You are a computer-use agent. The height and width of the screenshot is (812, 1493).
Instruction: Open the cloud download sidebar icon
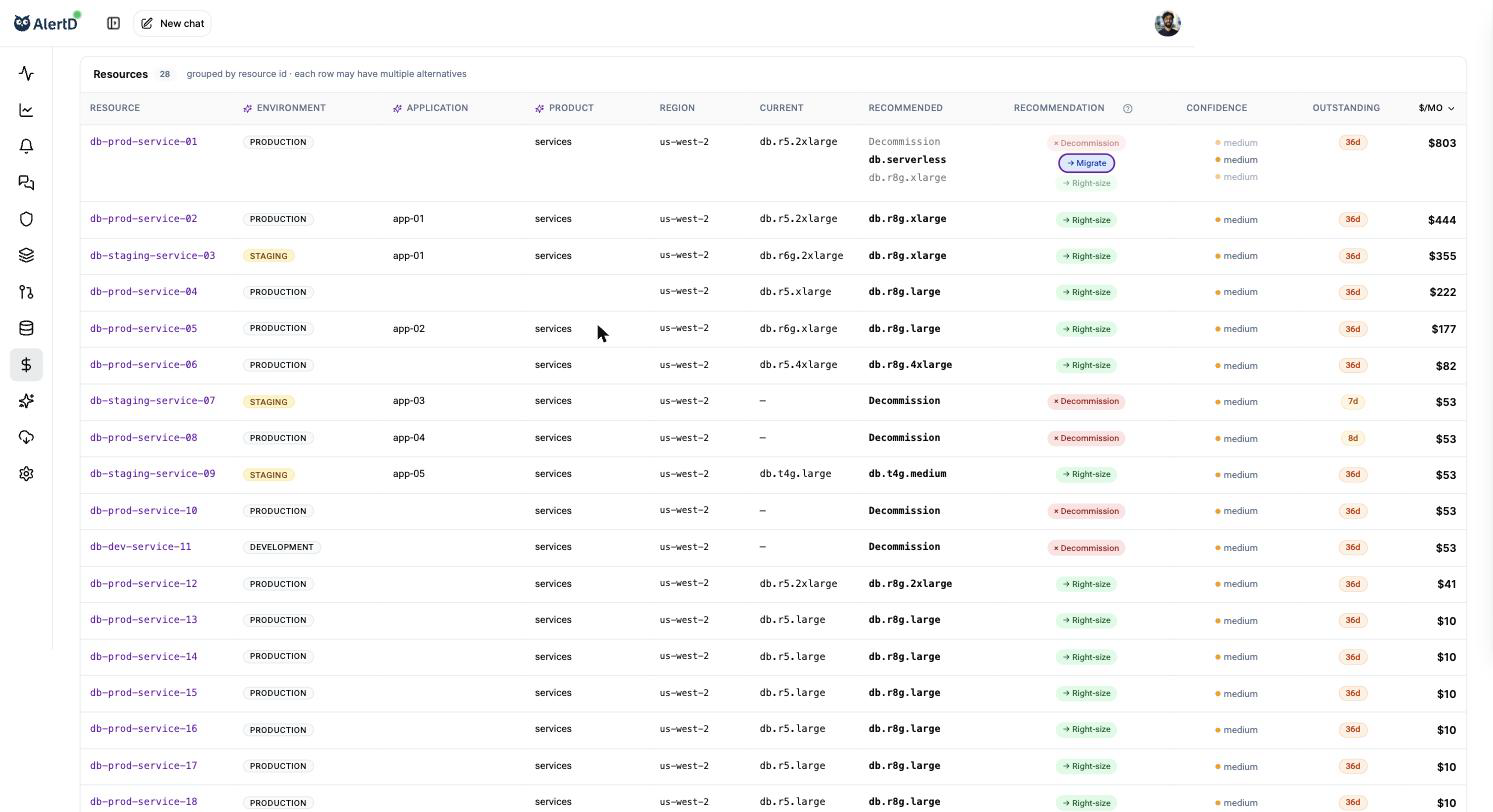(x=26, y=437)
